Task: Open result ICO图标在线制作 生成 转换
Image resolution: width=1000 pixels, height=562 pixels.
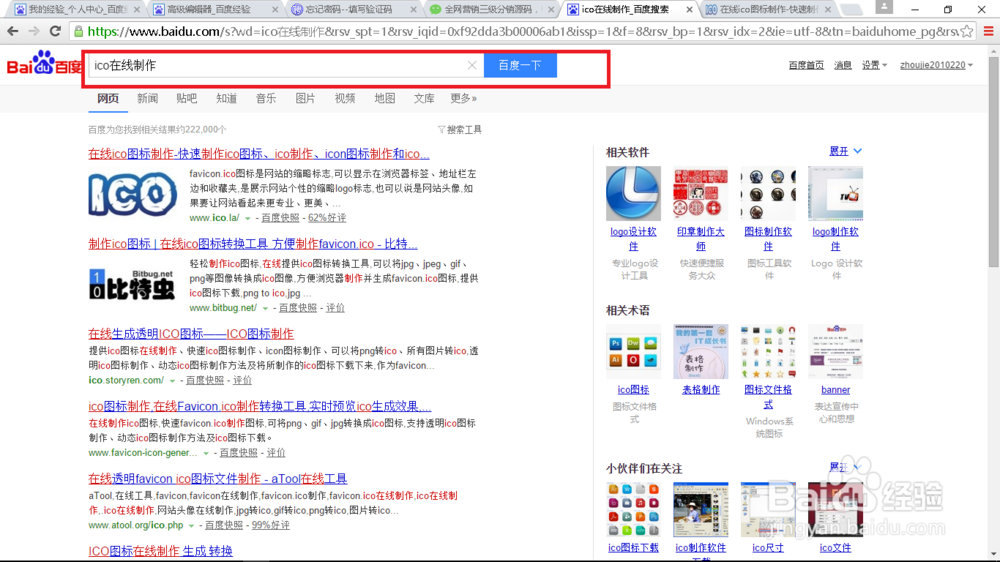Action: point(160,551)
